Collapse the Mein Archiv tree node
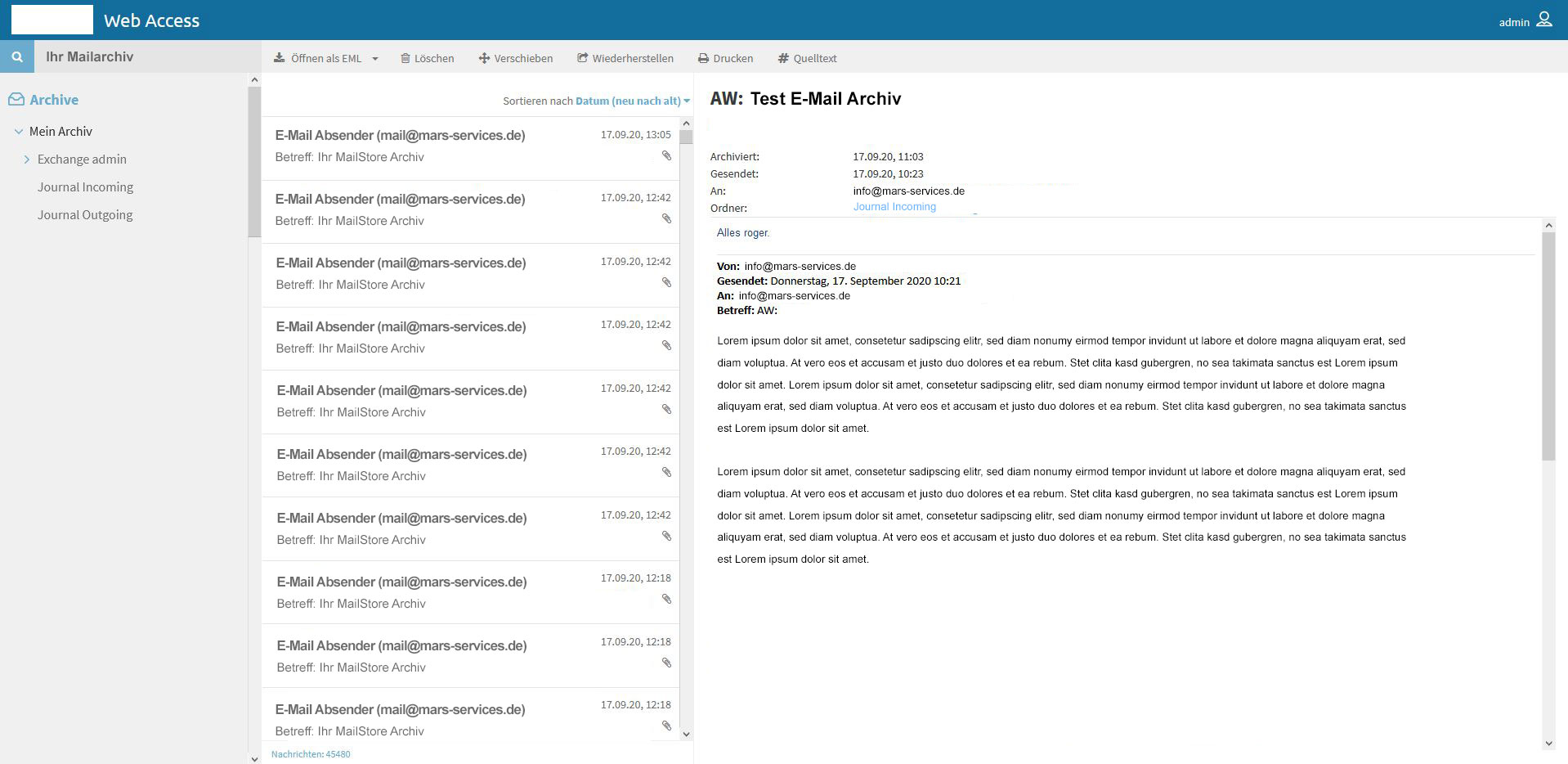Screen dimensions: 1568x764 pyautogui.click(x=19, y=132)
